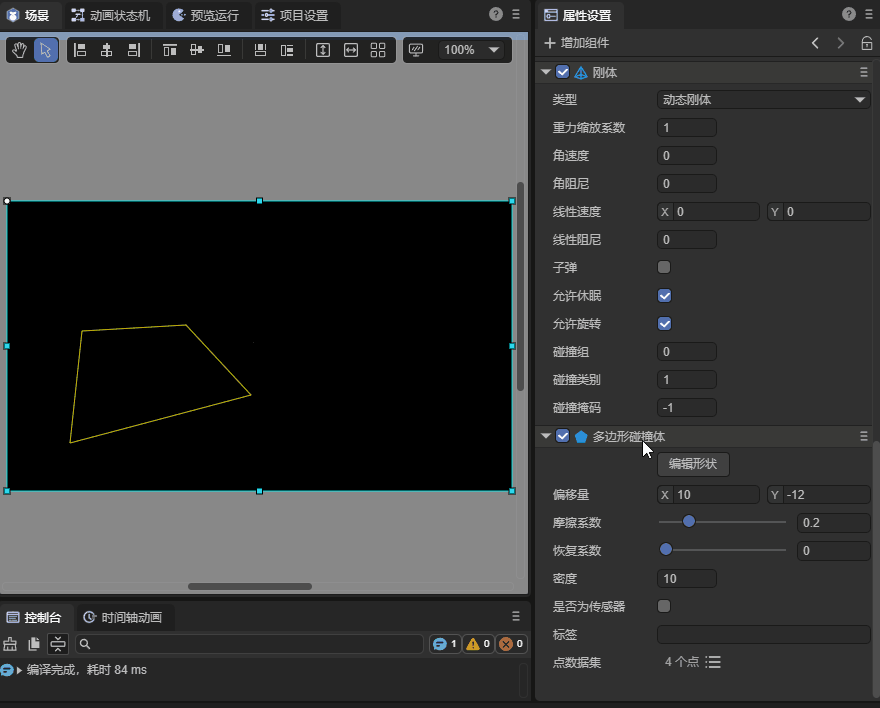The height and width of the screenshot is (708, 880).
Task: Click the align top edges icon
Action: 170,50
